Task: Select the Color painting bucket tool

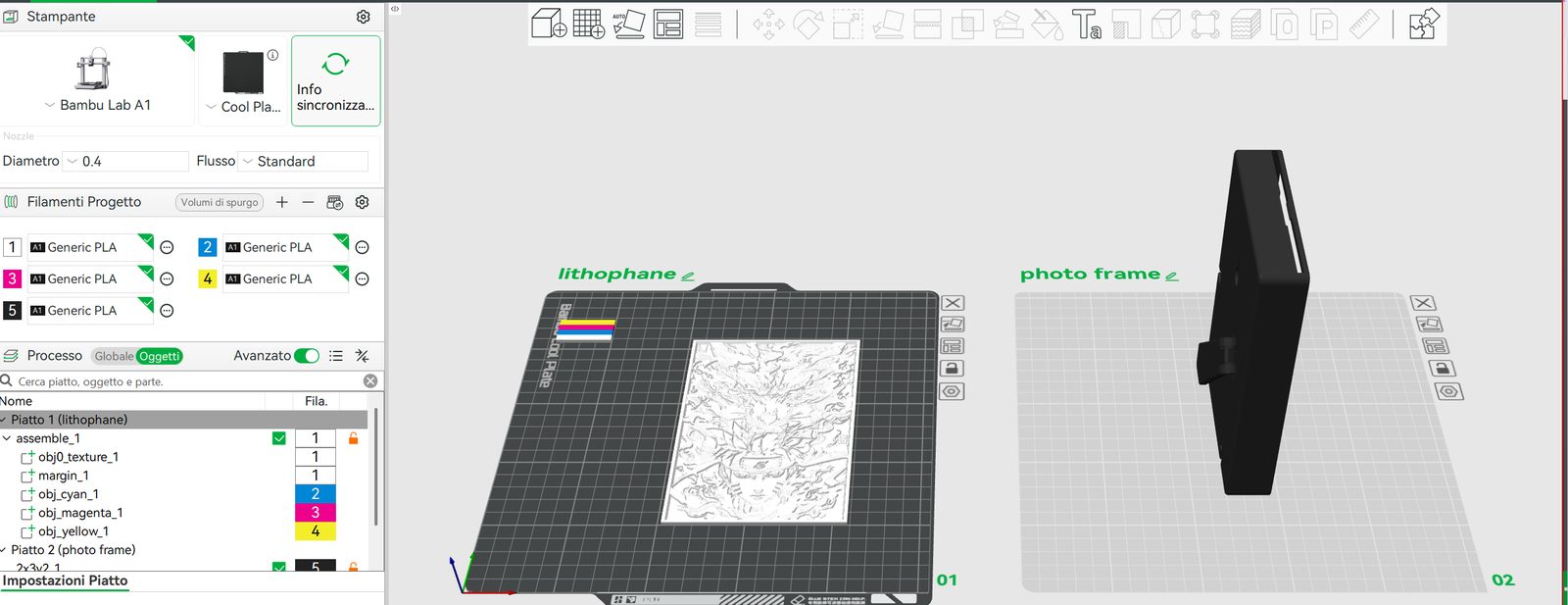Action: pyautogui.click(x=1048, y=25)
